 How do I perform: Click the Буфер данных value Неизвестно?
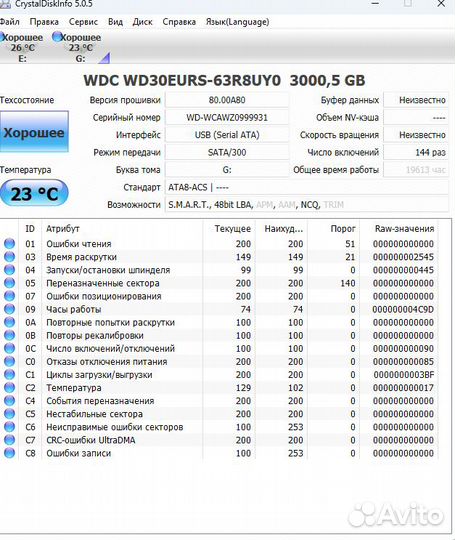(x=416, y=100)
